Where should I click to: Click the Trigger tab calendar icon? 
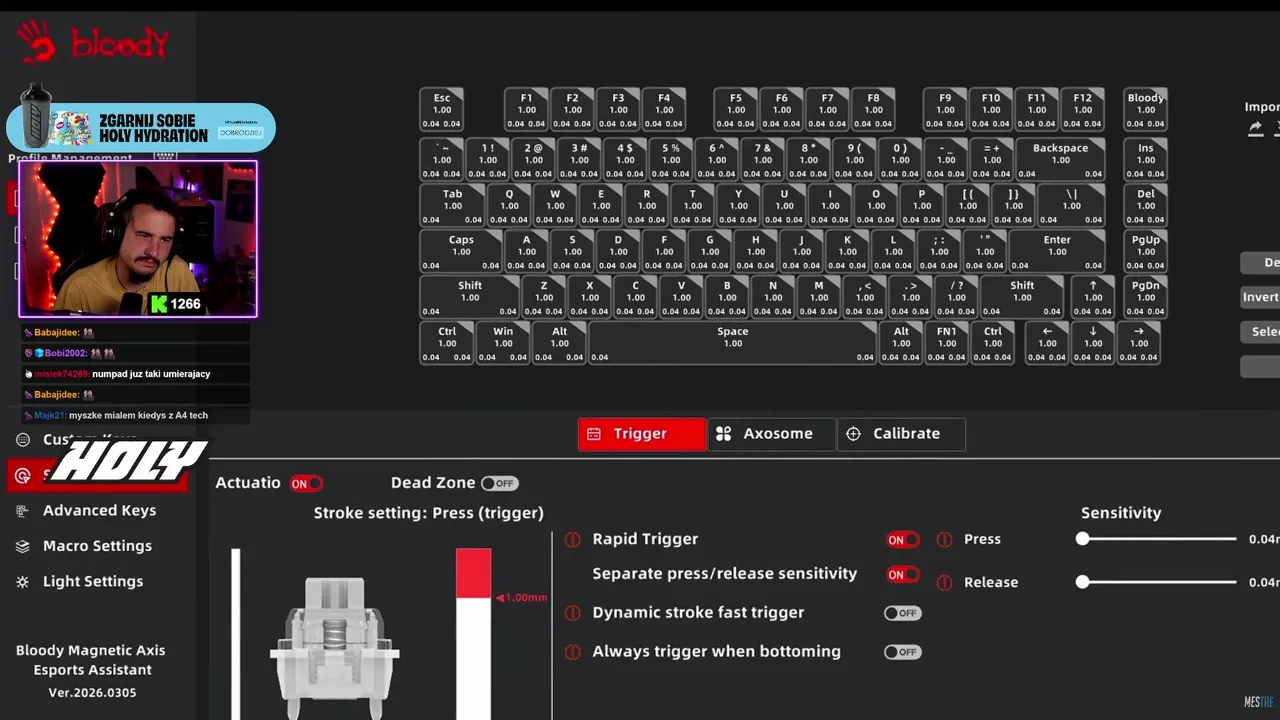[x=594, y=434]
